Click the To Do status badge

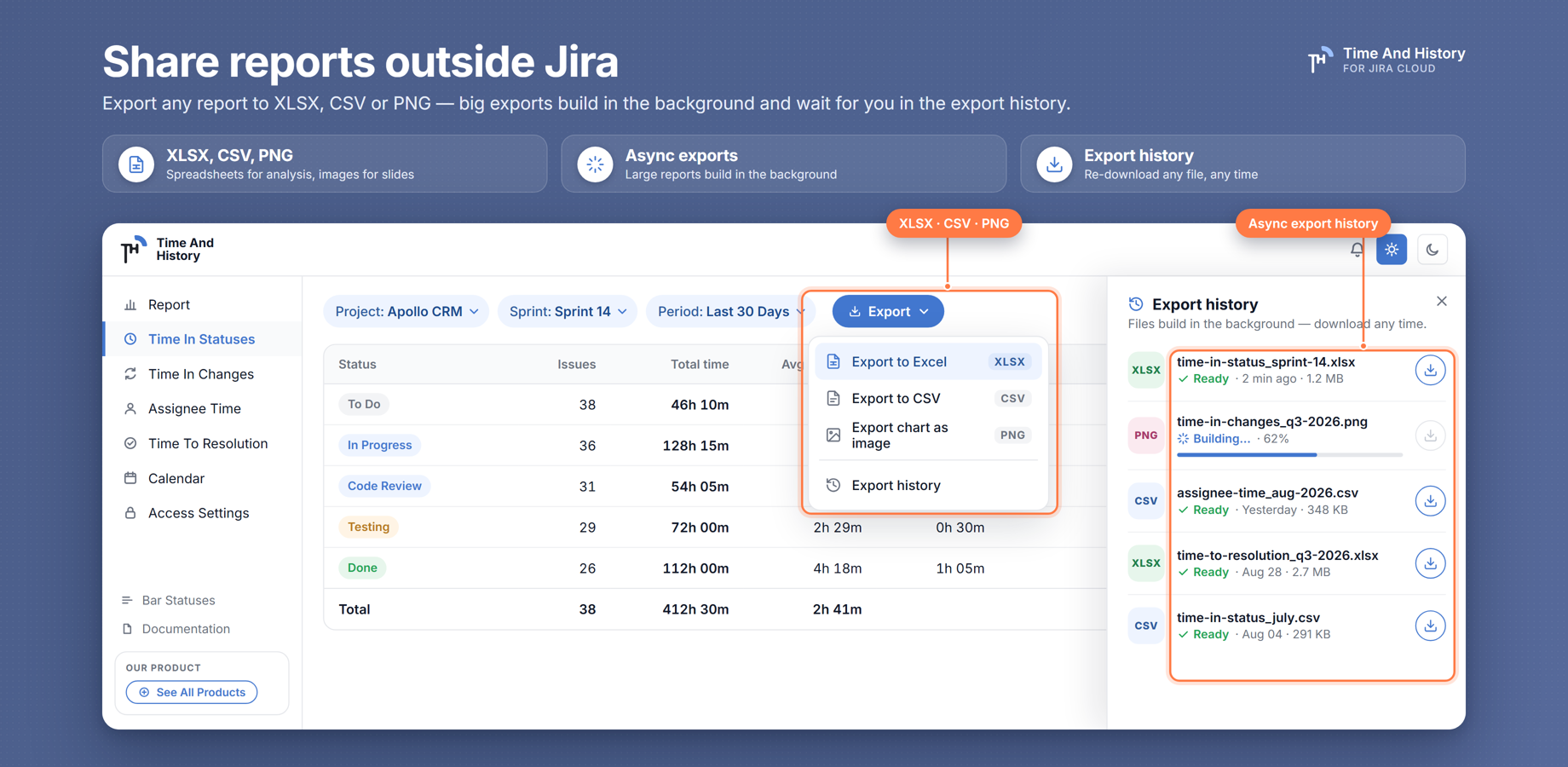[x=364, y=404]
